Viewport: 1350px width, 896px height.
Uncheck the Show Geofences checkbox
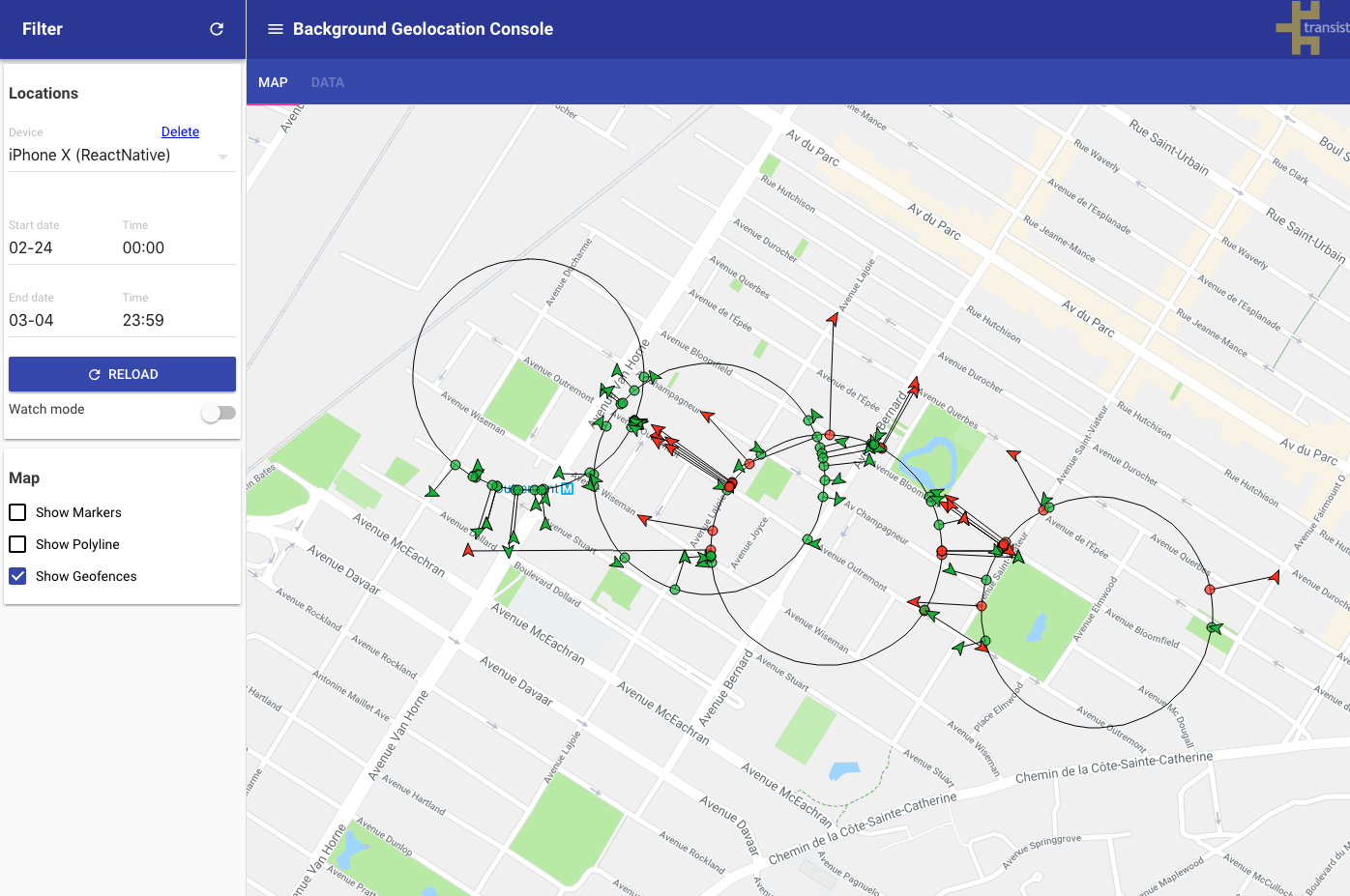pyautogui.click(x=17, y=576)
